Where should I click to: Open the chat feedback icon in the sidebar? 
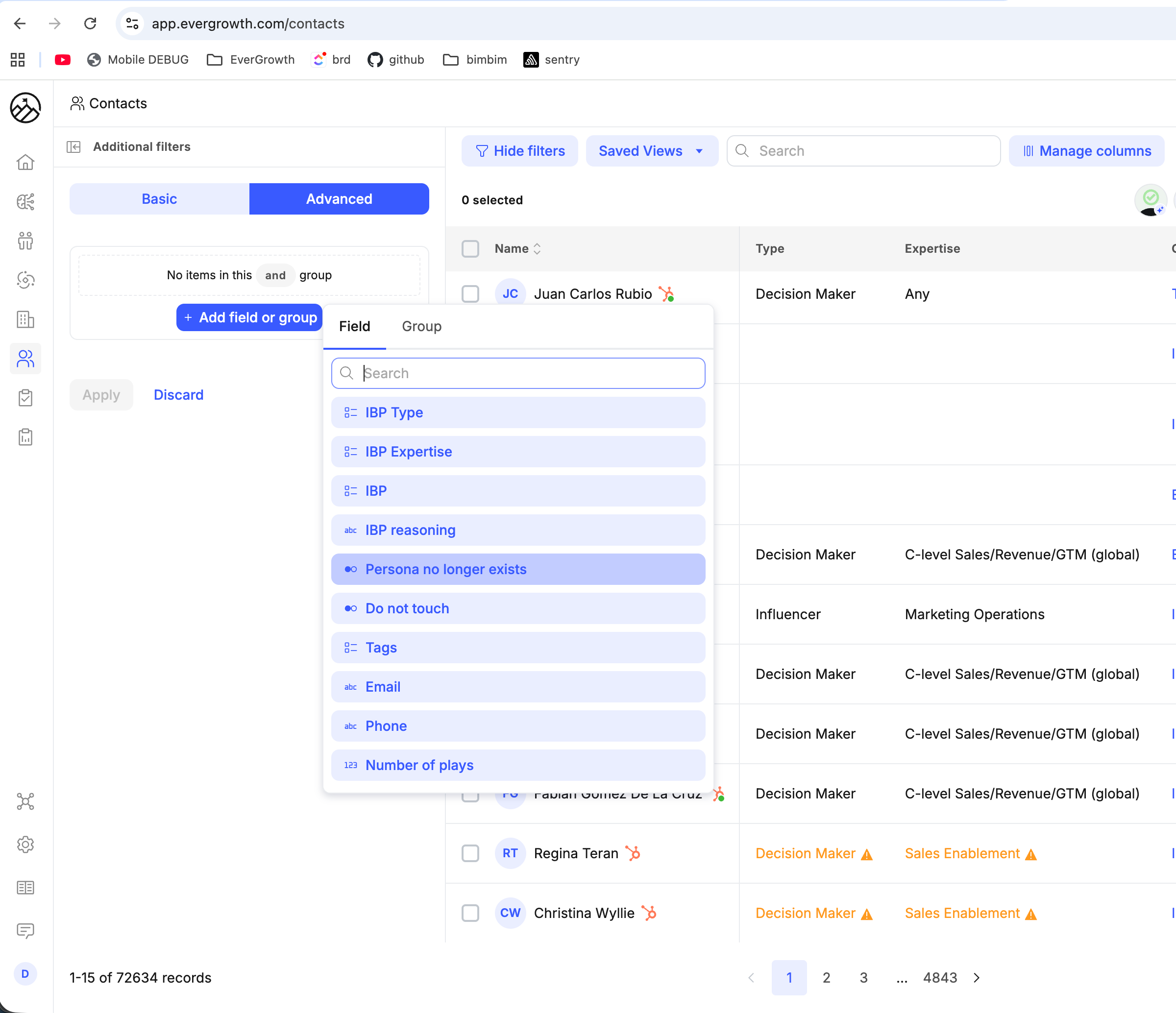click(x=25, y=931)
